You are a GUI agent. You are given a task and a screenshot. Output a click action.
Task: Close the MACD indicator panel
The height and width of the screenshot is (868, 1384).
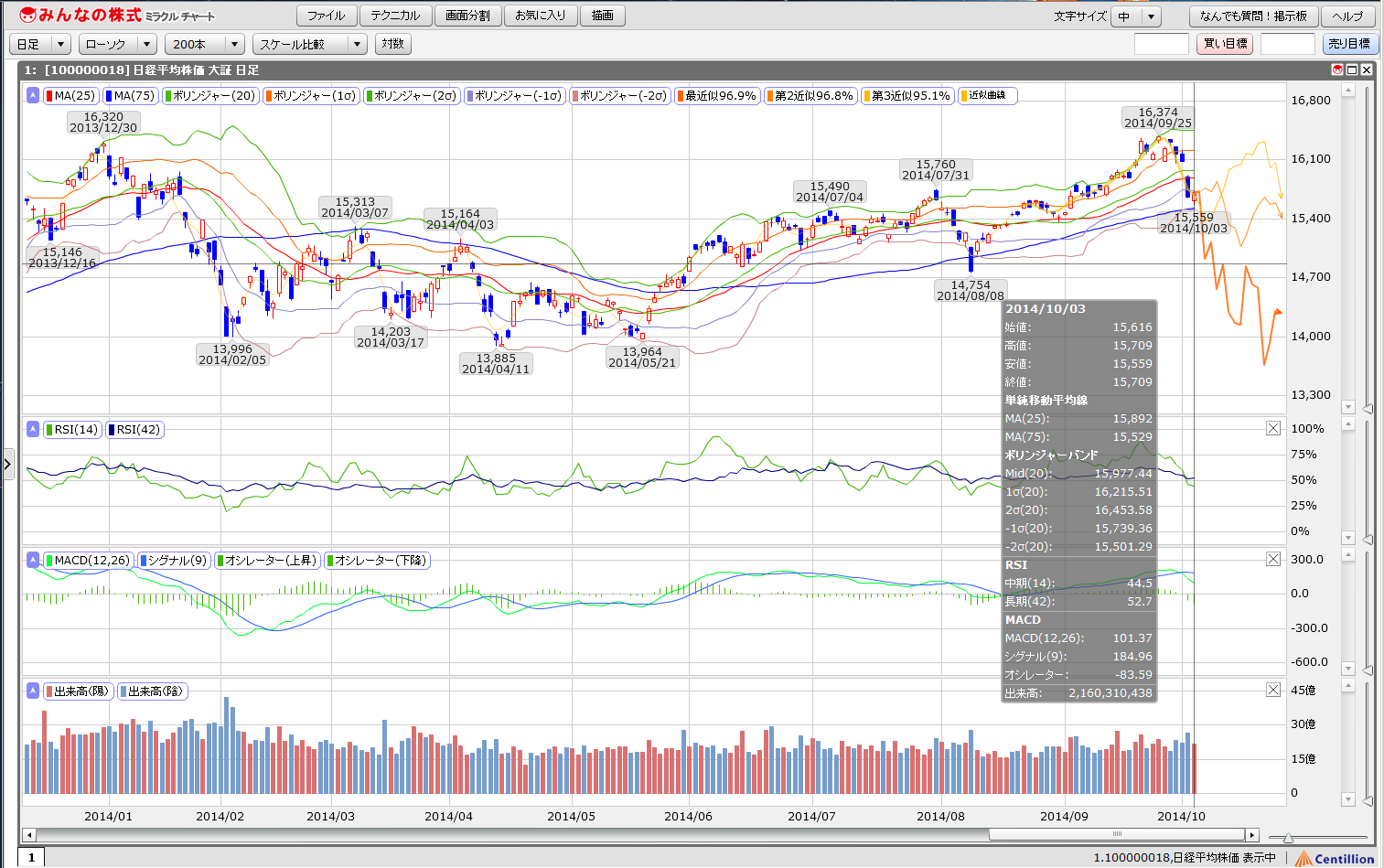(1272, 559)
